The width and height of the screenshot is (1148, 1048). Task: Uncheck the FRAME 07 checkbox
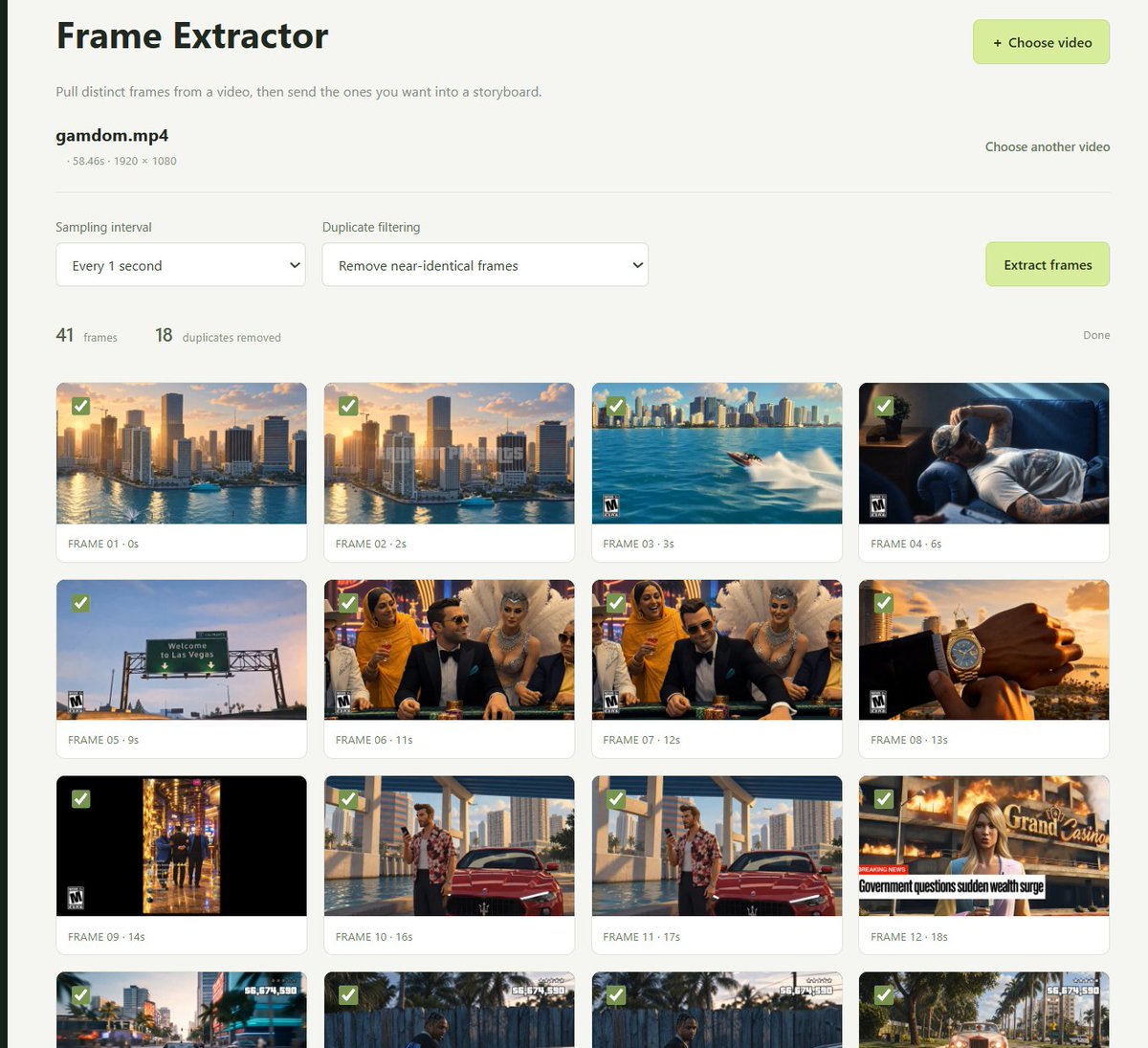616,603
